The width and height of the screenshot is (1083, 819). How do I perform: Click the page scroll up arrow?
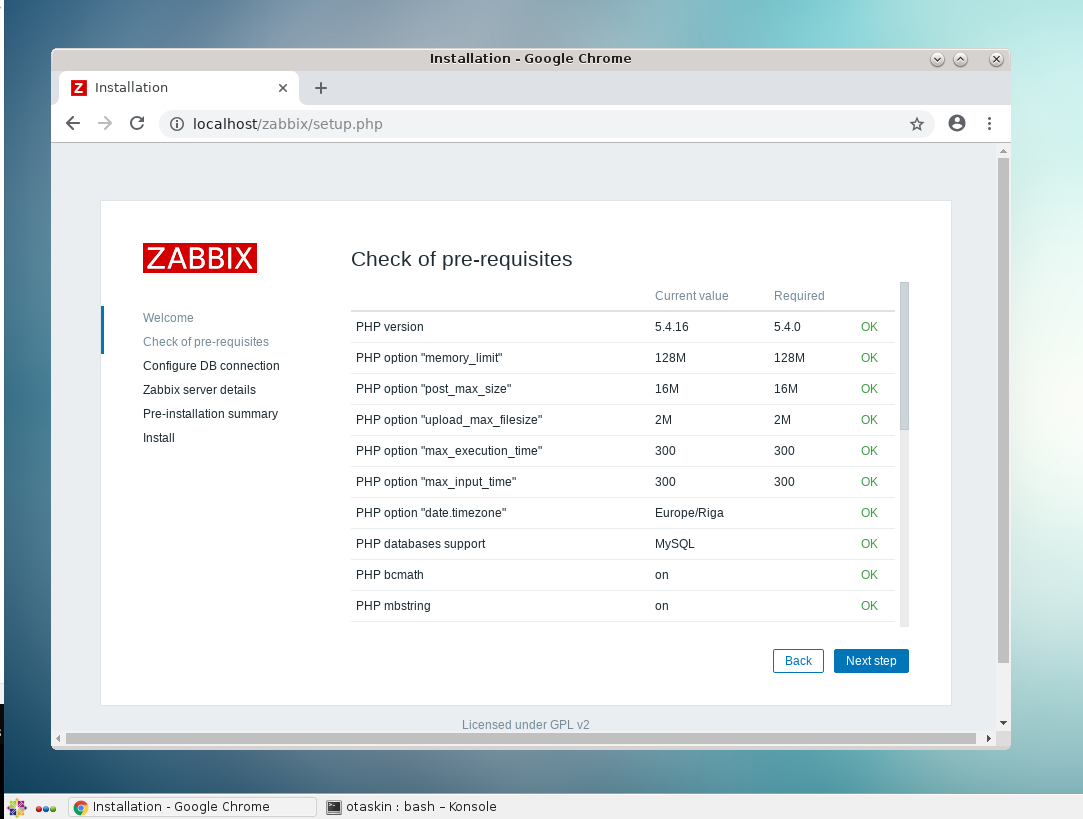[x=1003, y=151]
